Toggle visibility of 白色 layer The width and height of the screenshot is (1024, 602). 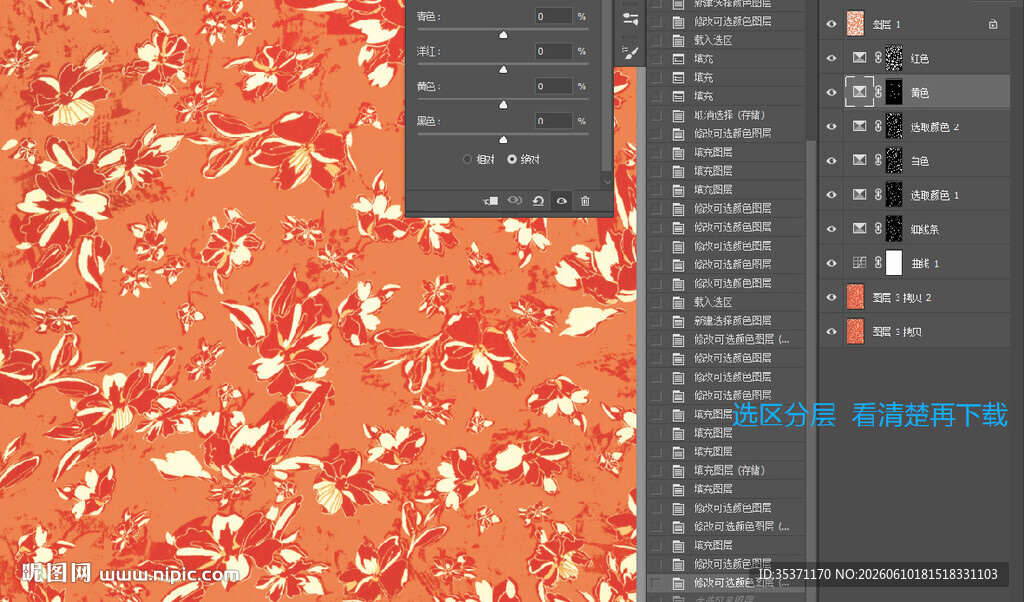pyautogui.click(x=831, y=160)
